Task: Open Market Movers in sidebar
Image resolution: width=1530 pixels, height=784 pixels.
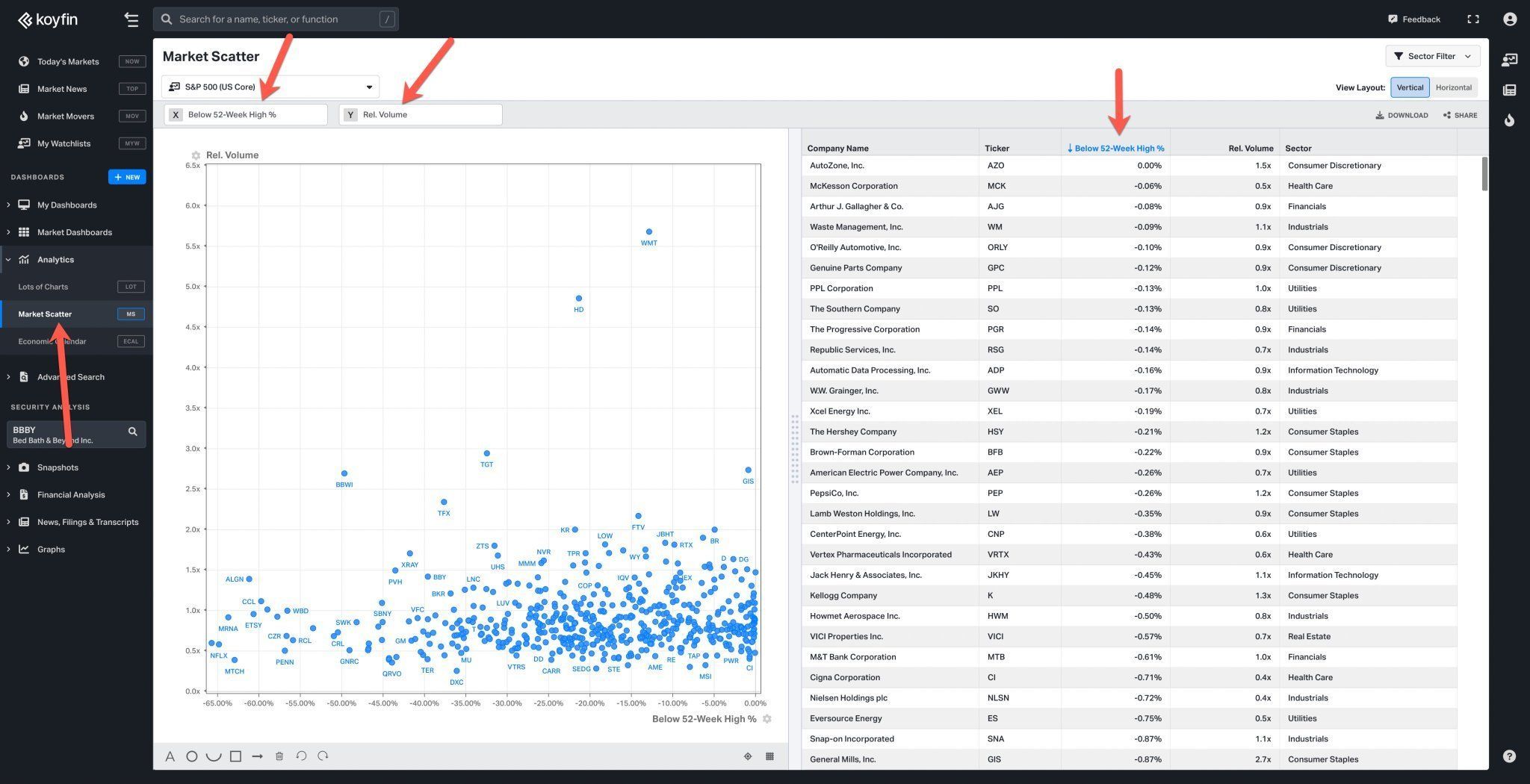Action: (x=76, y=116)
